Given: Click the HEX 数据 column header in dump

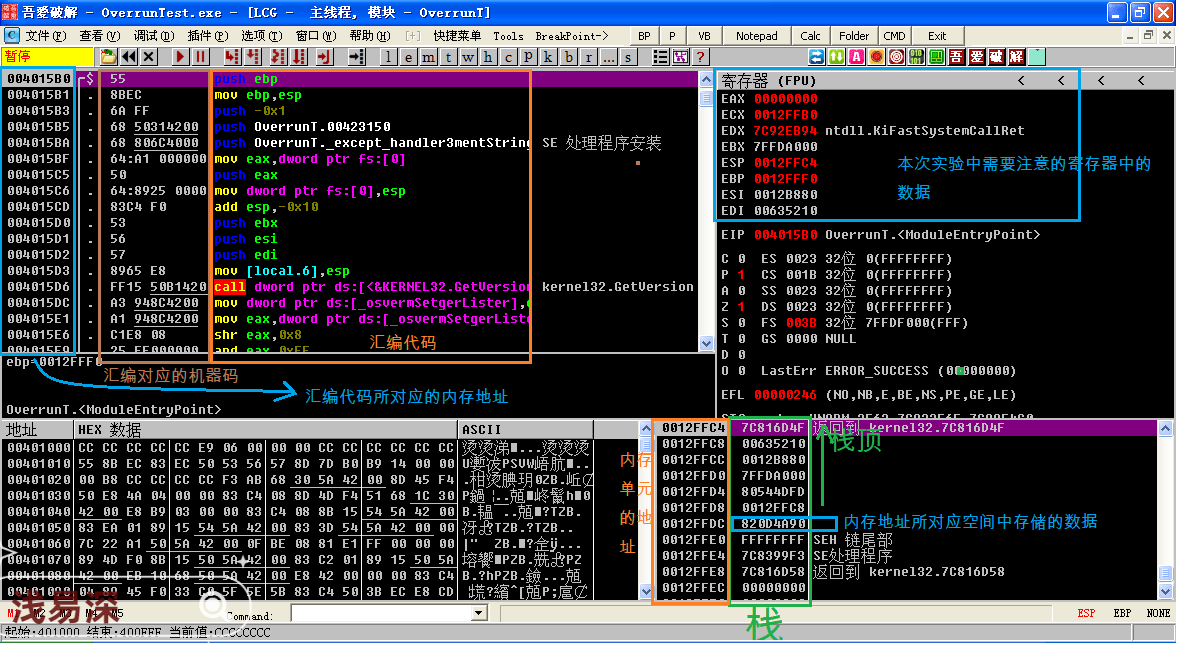Looking at the screenshot, I should 266,430.
